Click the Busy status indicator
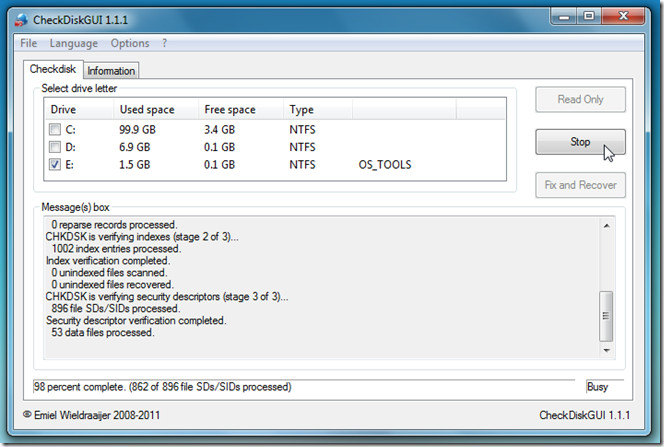 click(597, 386)
